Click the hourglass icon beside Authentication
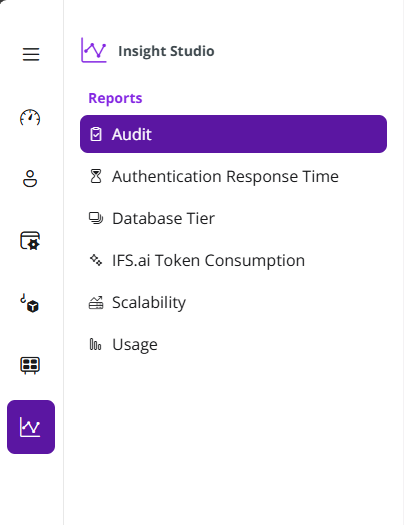The height and width of the screenshot is (525, 404). tap(96, 176)
